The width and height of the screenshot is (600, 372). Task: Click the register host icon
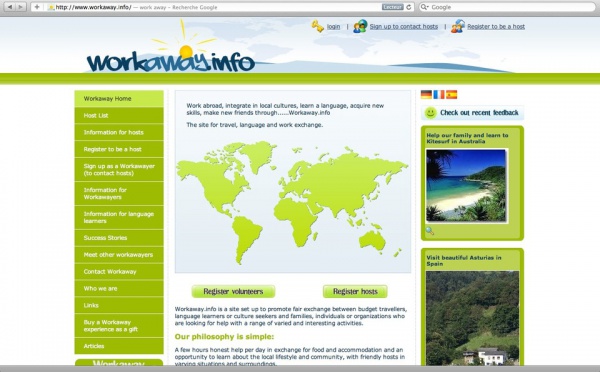458,26
